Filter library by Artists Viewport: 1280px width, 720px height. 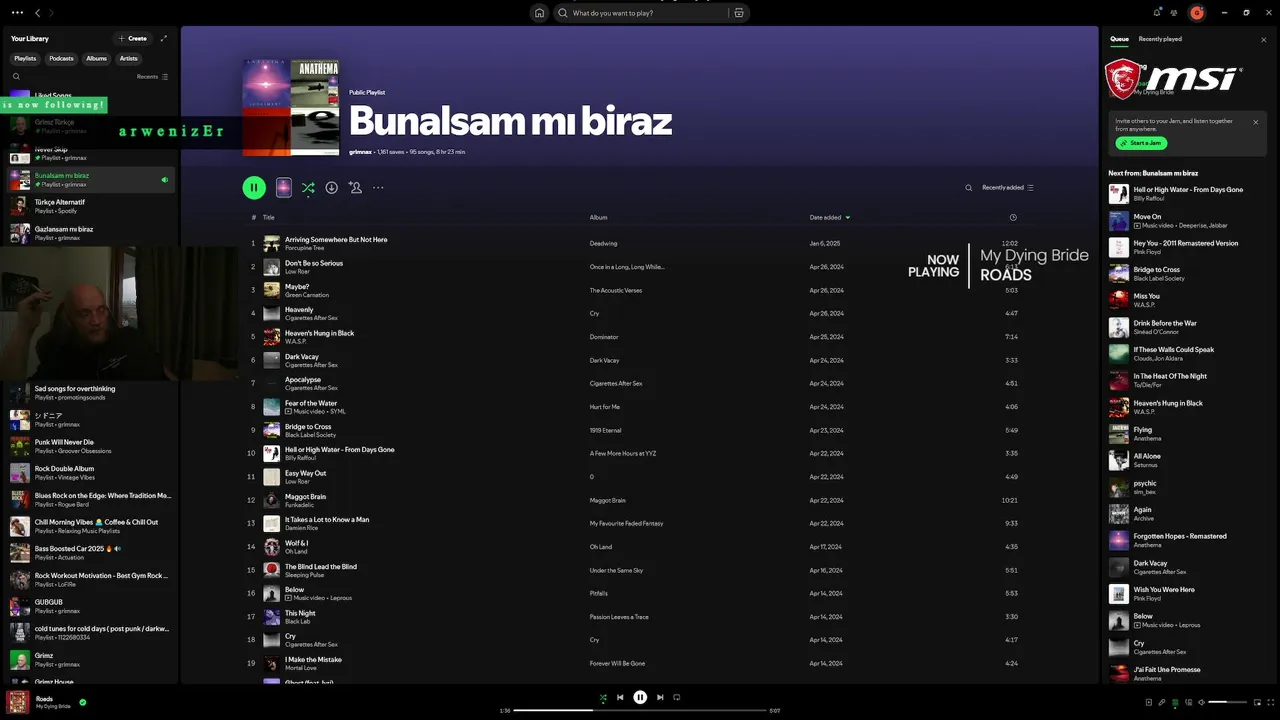[x=129, y=58]
